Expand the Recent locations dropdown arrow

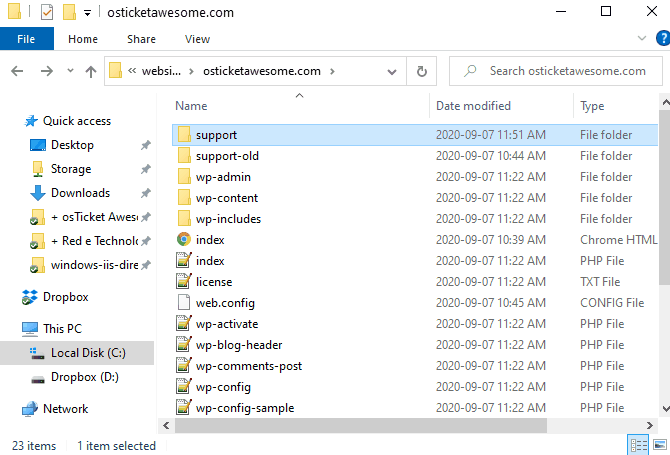(71, 71)
